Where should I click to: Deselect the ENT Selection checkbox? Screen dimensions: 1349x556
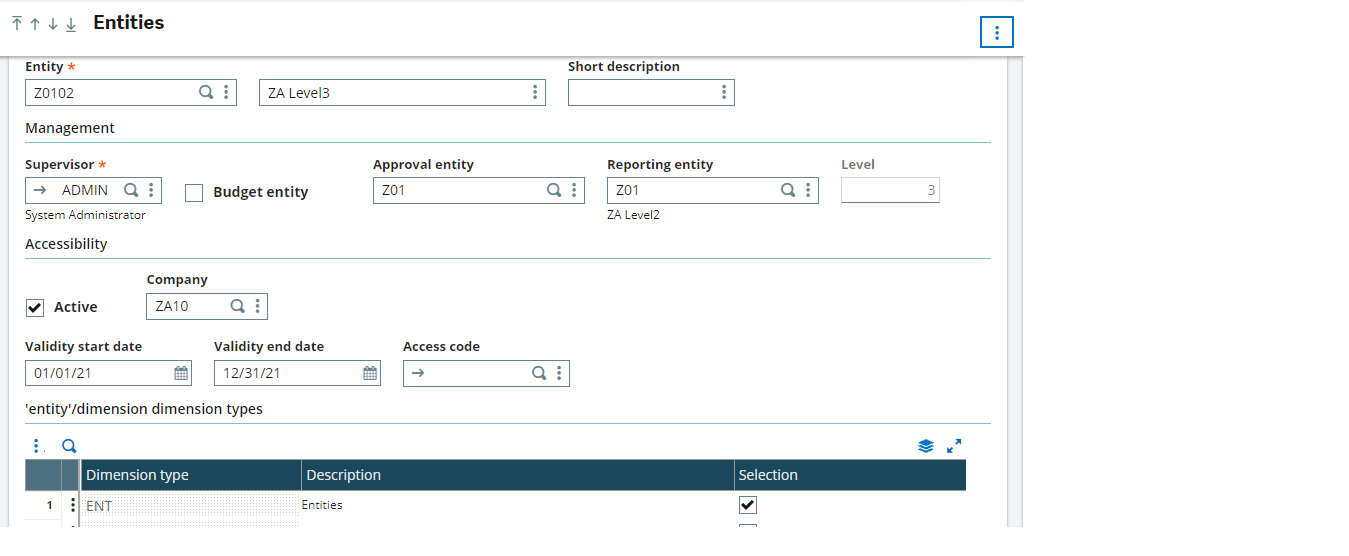click(747, 505)
